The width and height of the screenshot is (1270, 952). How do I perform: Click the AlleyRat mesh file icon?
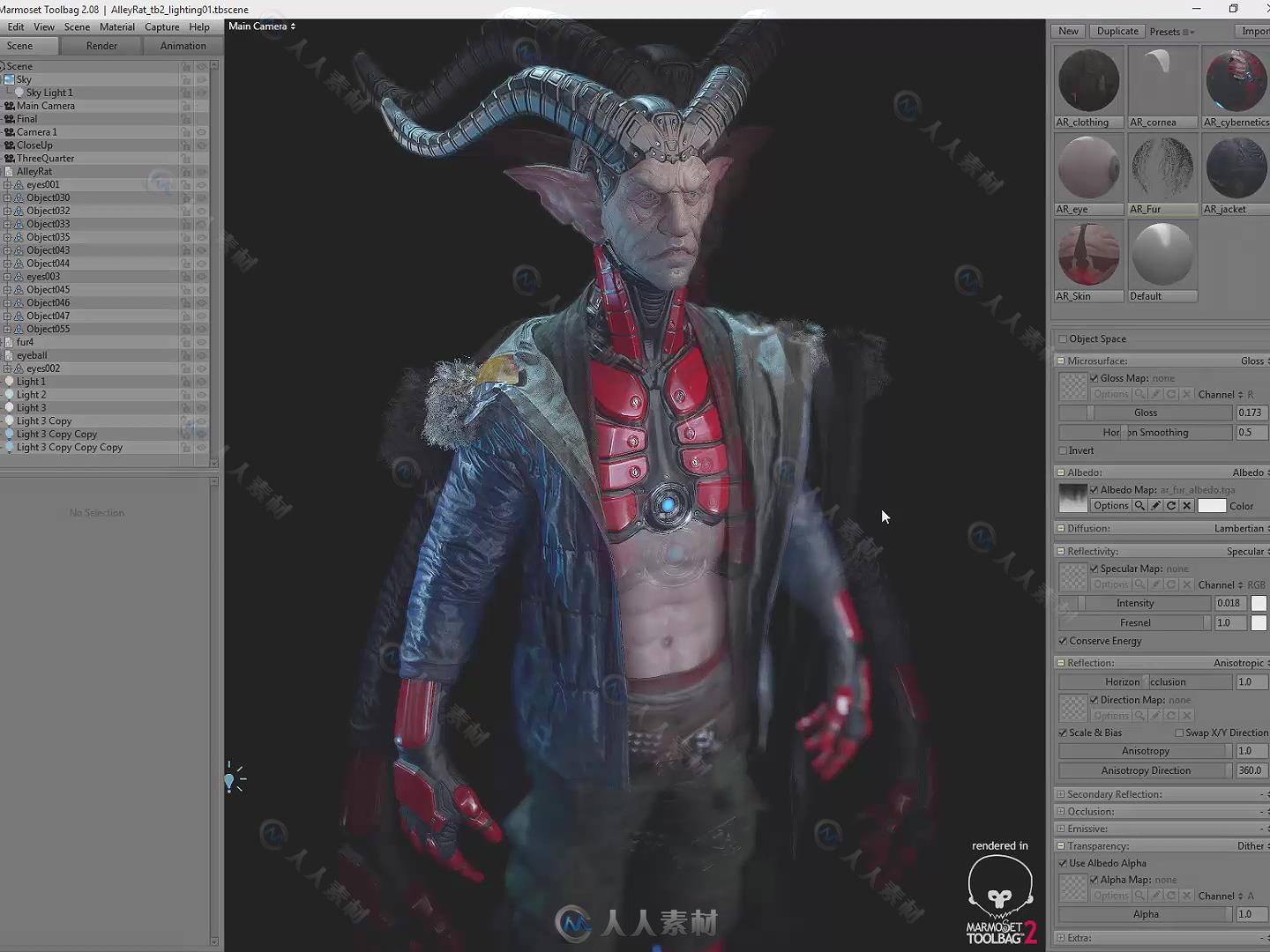point(9,172)
